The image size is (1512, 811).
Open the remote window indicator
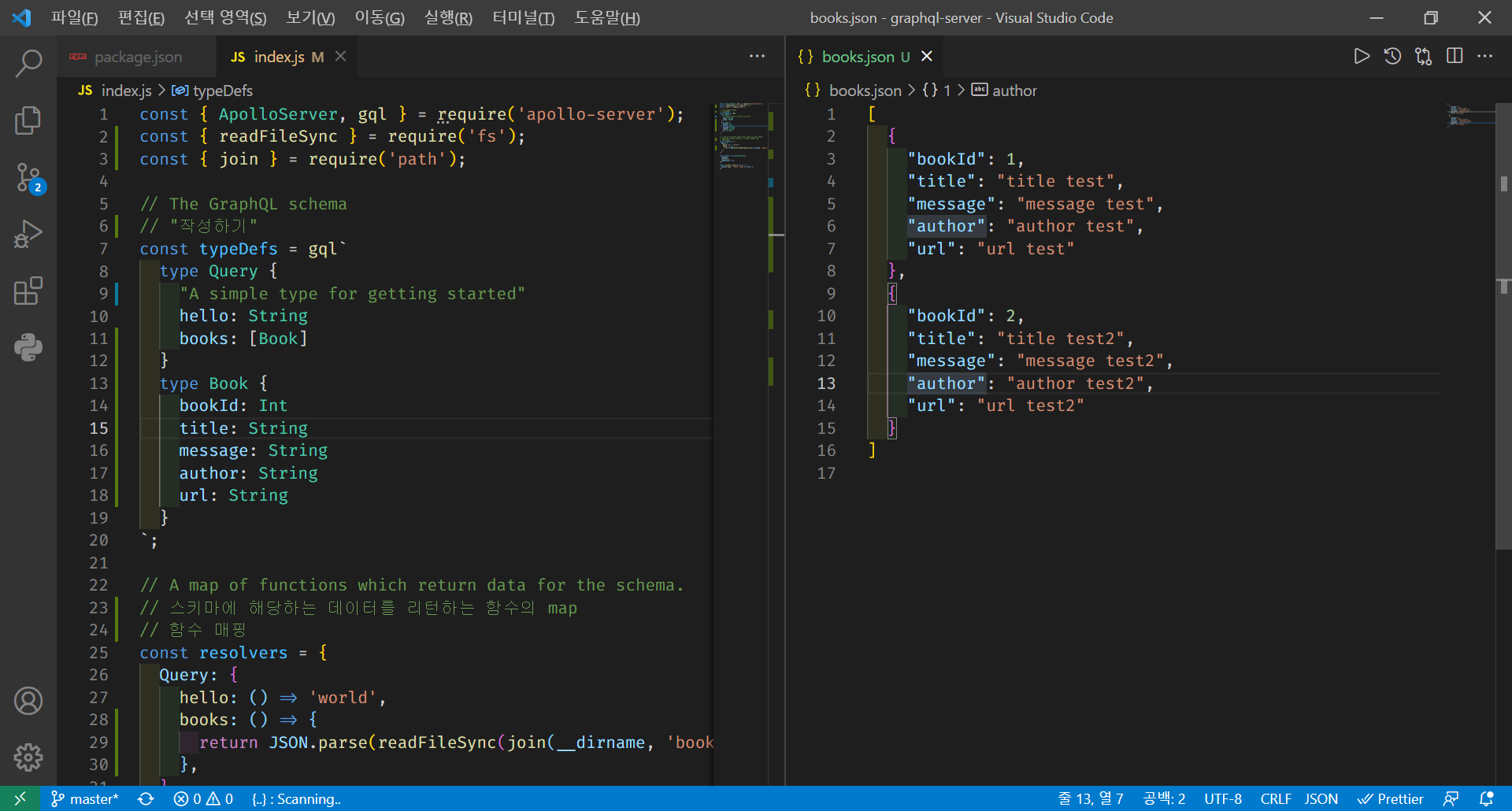click(20, 798)
